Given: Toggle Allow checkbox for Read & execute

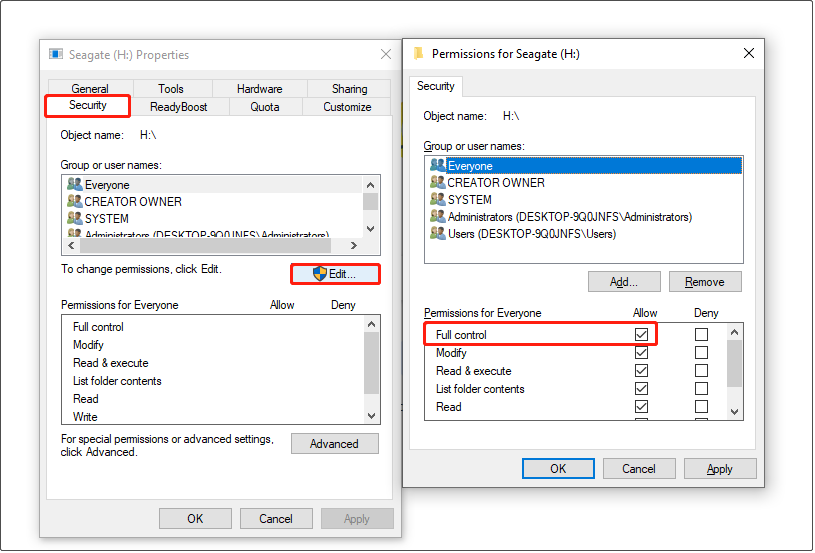Looking at the screenshot, I should [x=641, y=371].
